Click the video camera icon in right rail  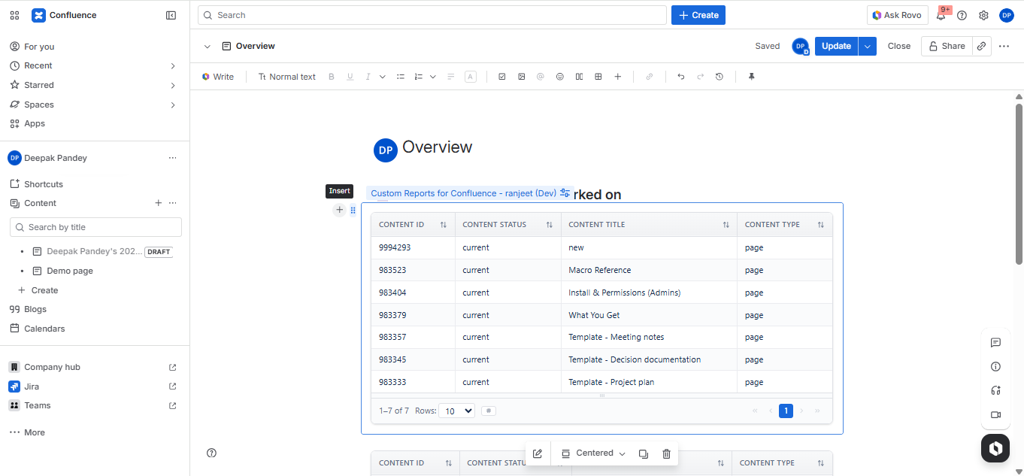coord(995,415)
